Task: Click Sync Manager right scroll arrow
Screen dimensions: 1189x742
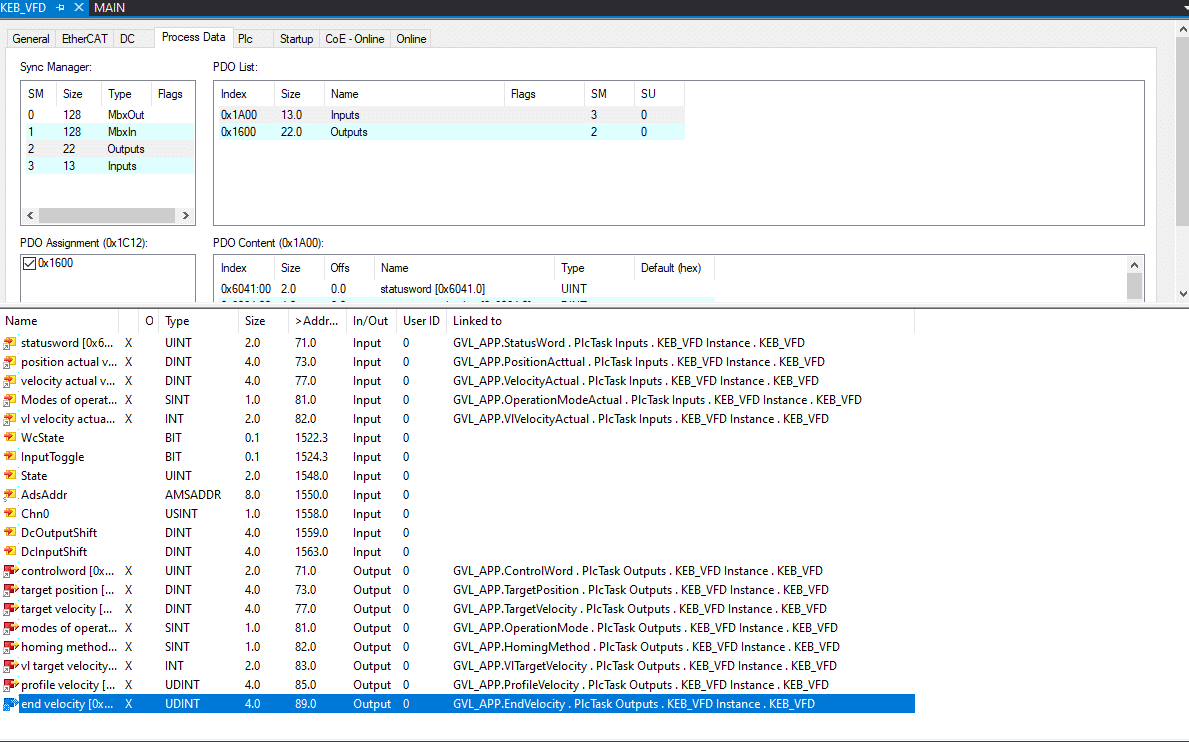Action: point(186,215)
